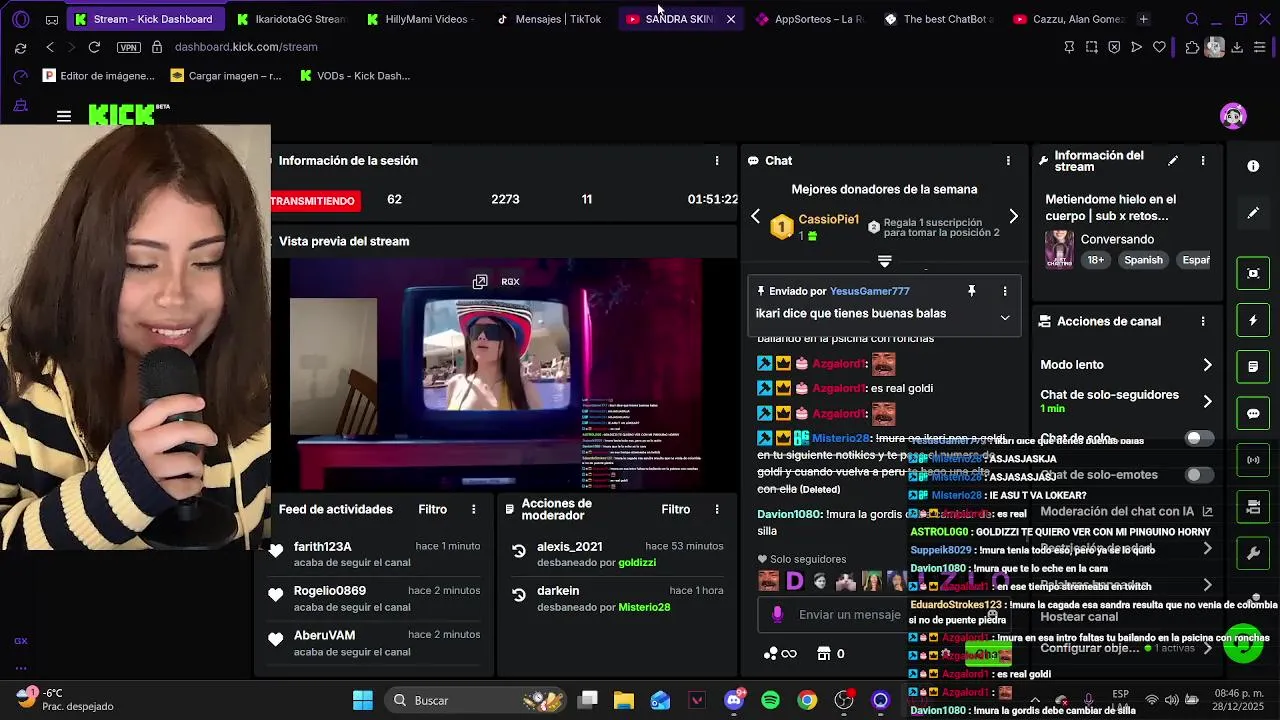The width and height of the screenshot is (1280, 720).
Task: Open the shop icon below the chat input
Action: (x=824, y=654)
